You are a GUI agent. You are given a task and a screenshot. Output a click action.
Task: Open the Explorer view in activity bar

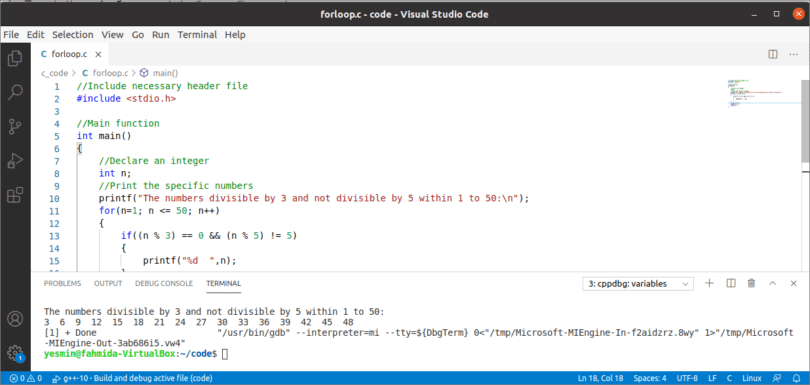click(x=15, y=58)
